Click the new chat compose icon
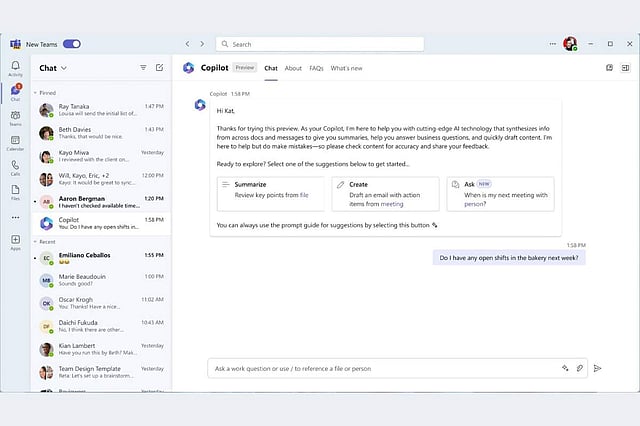Viewport: 640px width, 426px height. tap(159, 68)
